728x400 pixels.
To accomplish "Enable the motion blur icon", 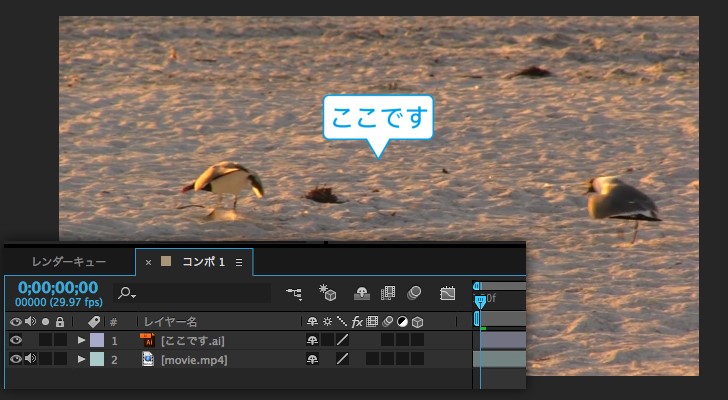I will tap(414, 293).
